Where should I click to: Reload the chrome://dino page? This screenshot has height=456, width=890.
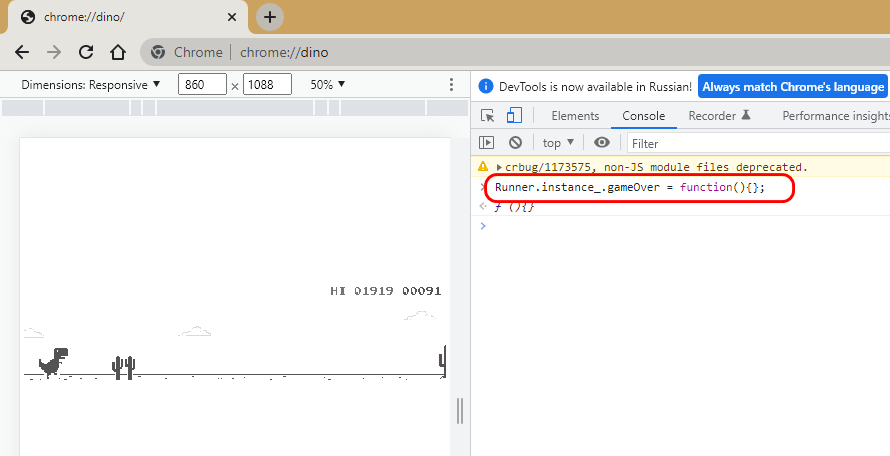click(86, 52)
